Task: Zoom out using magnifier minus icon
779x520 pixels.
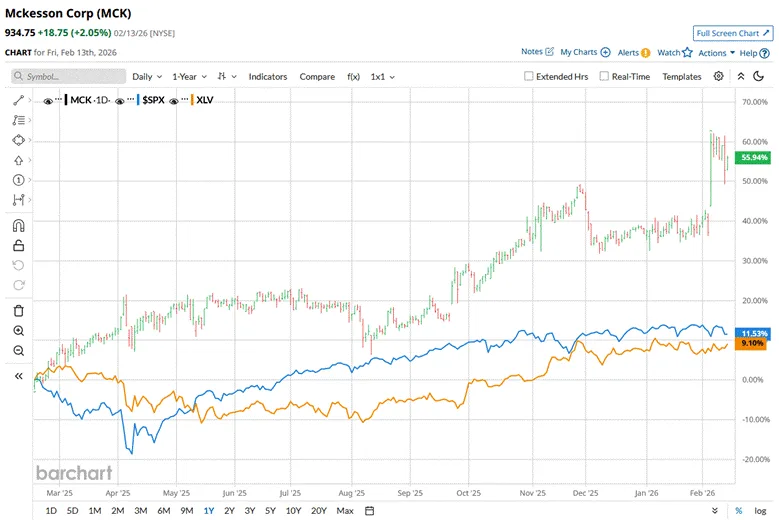Action: (x=18, y=350)
